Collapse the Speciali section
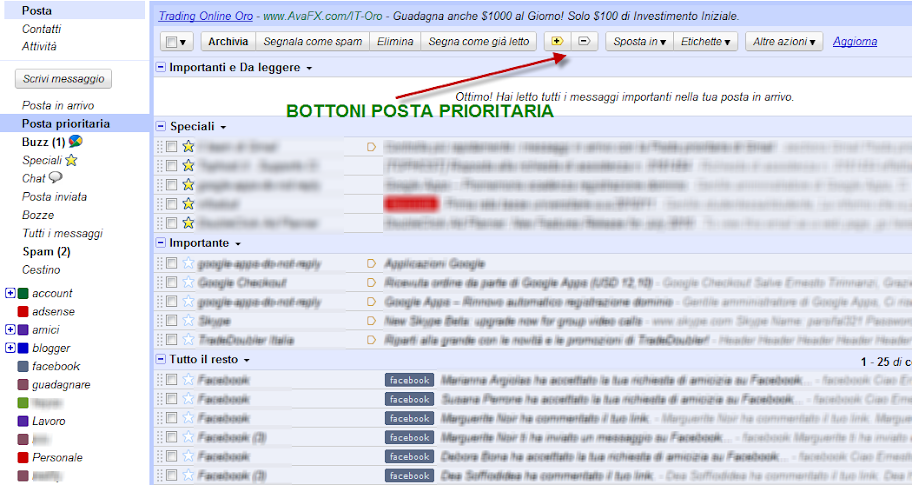 161,126
